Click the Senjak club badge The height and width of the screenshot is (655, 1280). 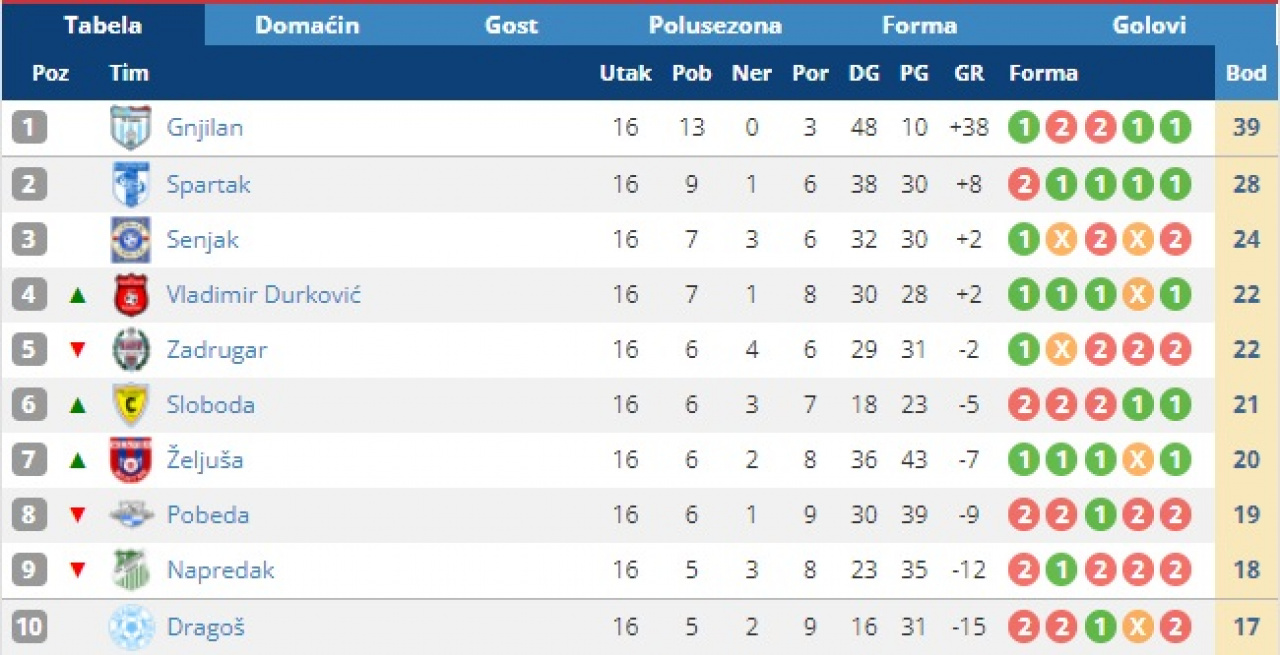coord(130,240)
